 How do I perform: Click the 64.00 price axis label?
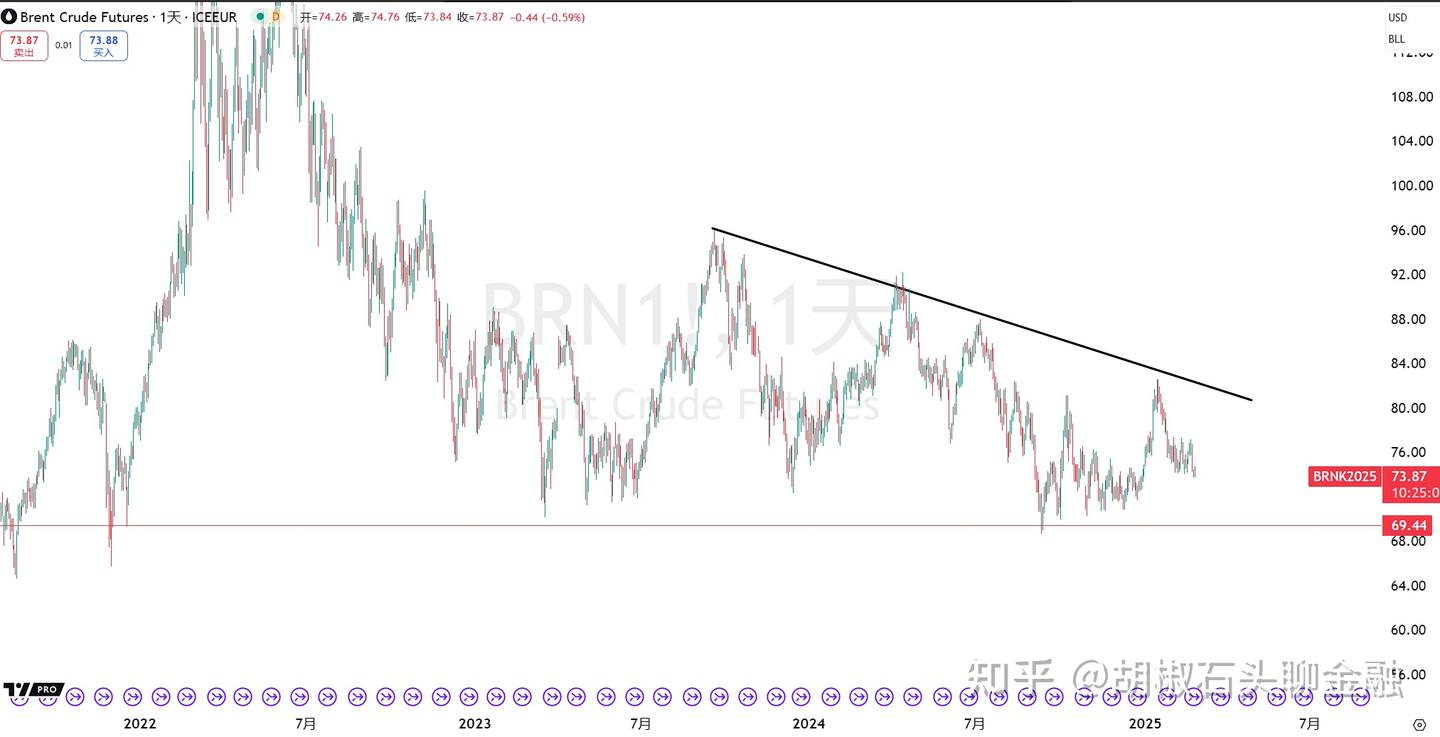point(1408,585)
